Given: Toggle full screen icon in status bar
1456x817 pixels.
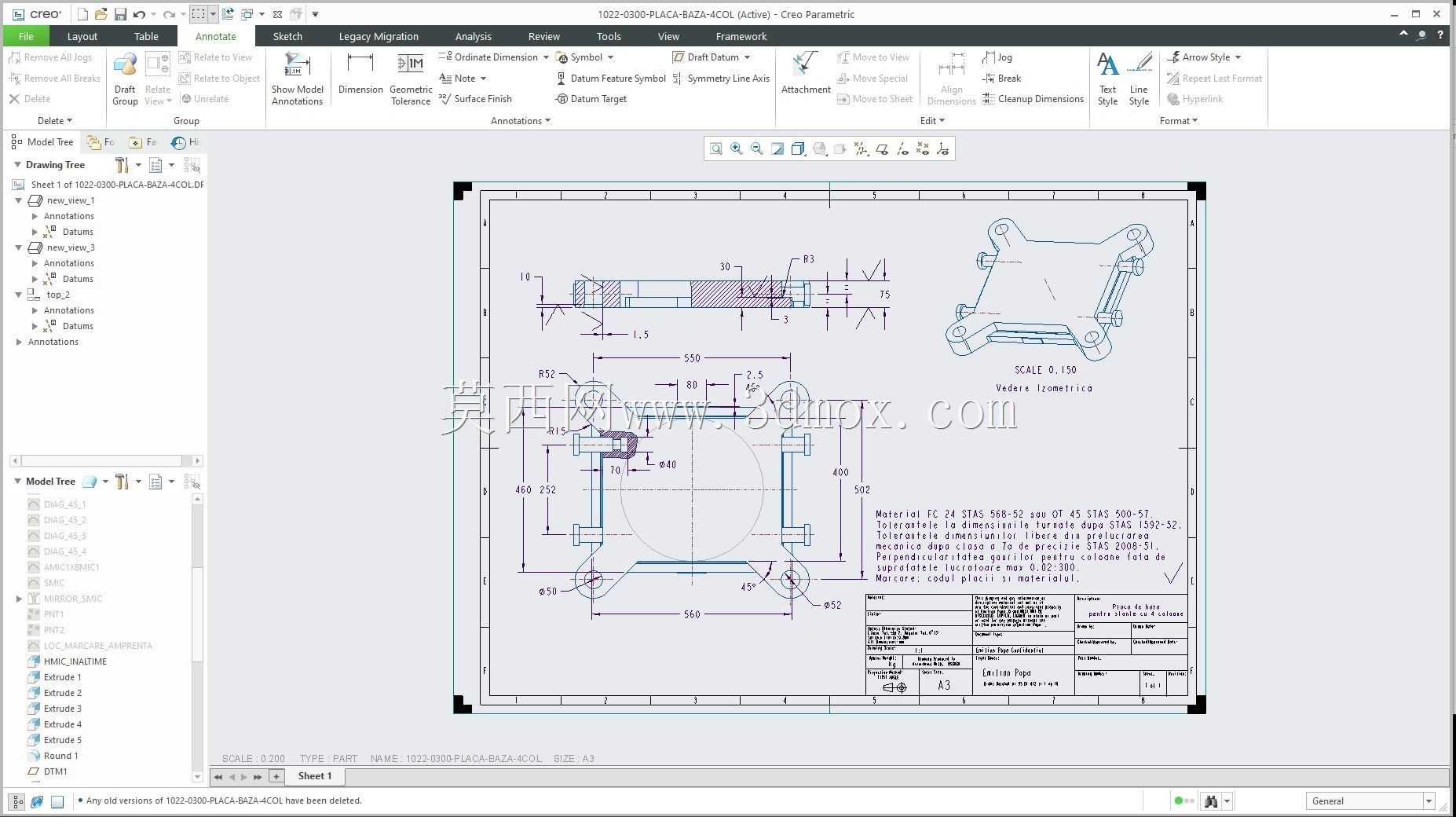Looking at the screenshot, I should pyautogui.click(x=57, y=801).
